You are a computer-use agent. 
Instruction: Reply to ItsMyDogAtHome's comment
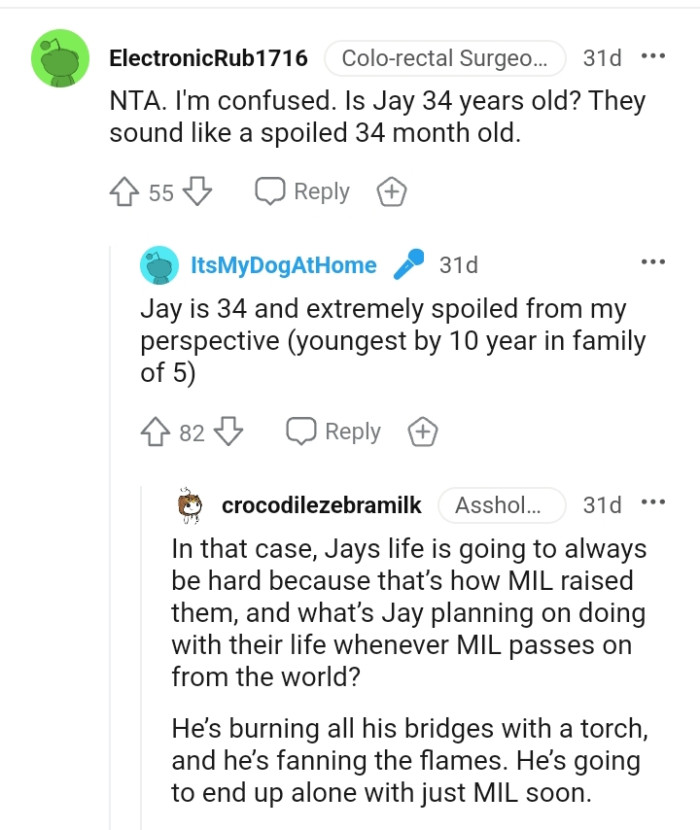335,432
